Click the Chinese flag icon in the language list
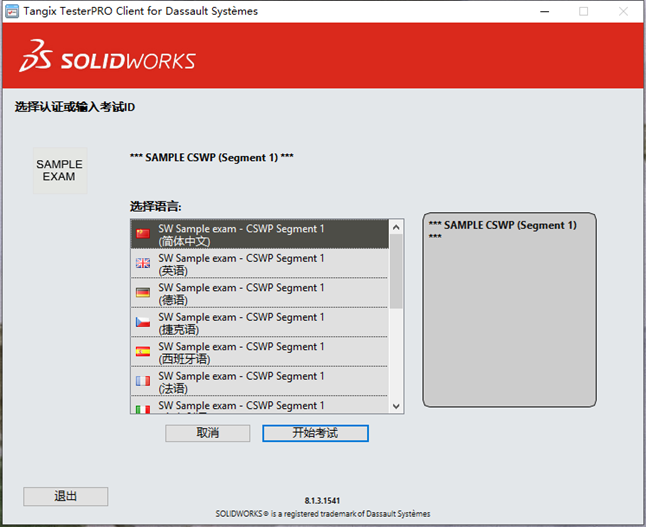This screenshot has width=646, height=527. pos(142,234)
